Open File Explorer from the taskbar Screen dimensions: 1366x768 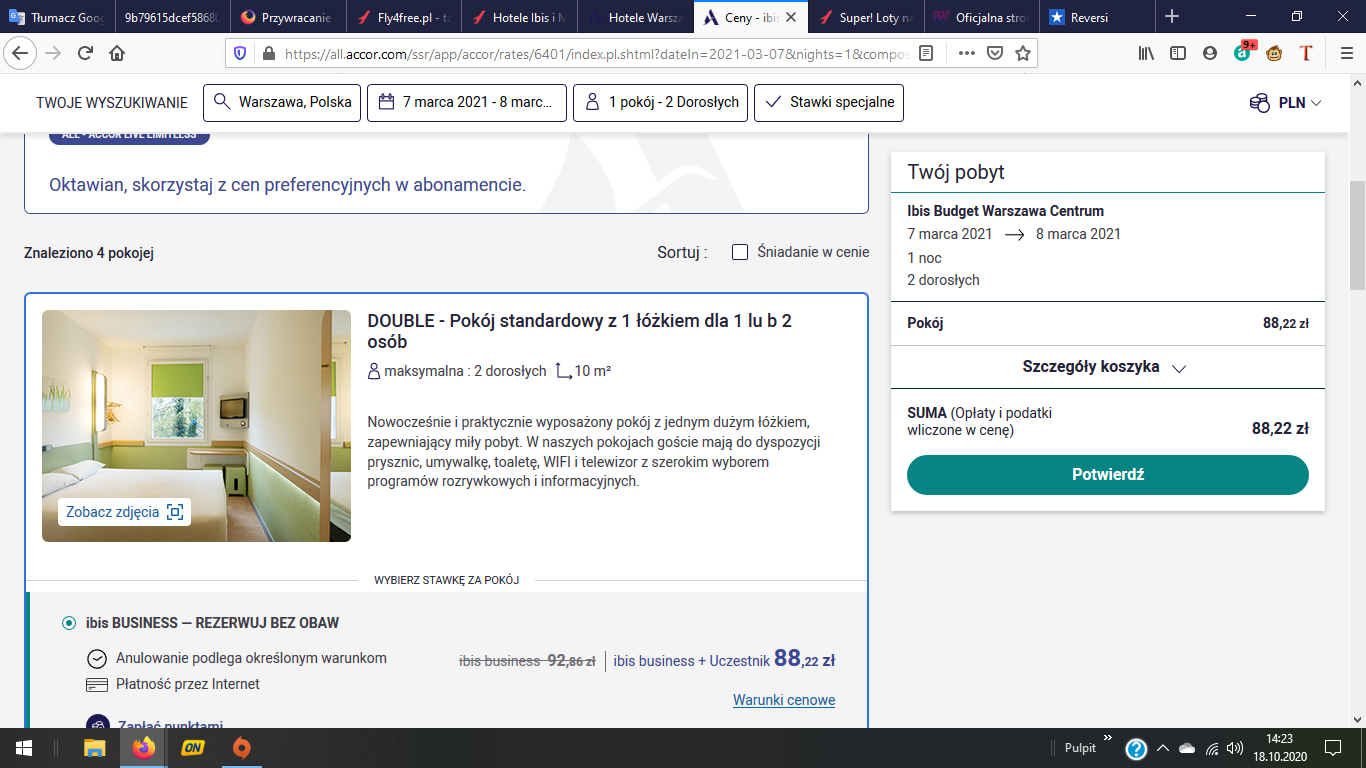click(x=94, y=748)
